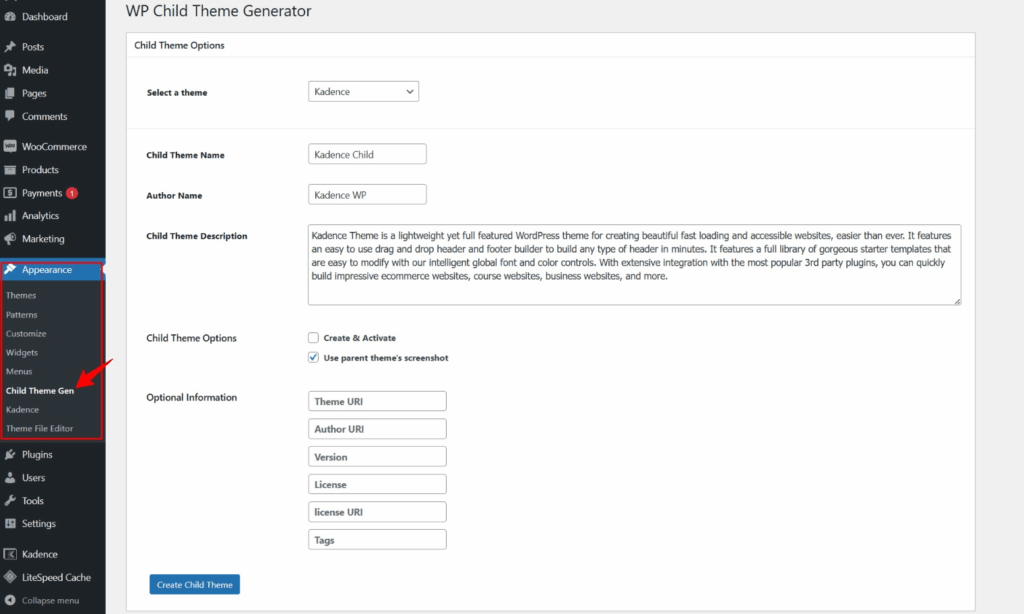Image resolution: width=1024 pixels, height=614 pixels.
Task: Open the Customize link under Appearance
Action: pos(26,334)
